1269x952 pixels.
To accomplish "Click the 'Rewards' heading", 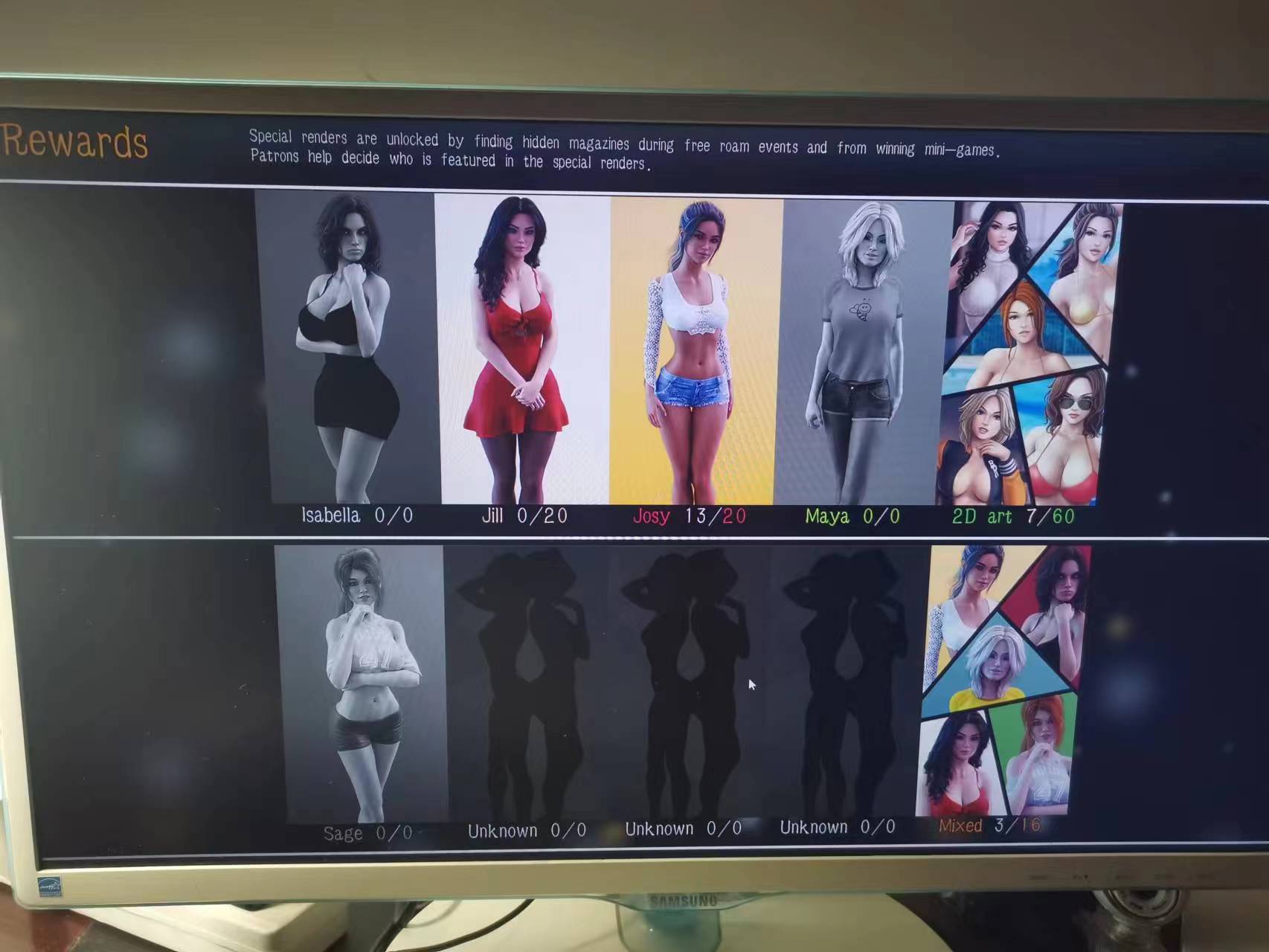I will (74, 141).
